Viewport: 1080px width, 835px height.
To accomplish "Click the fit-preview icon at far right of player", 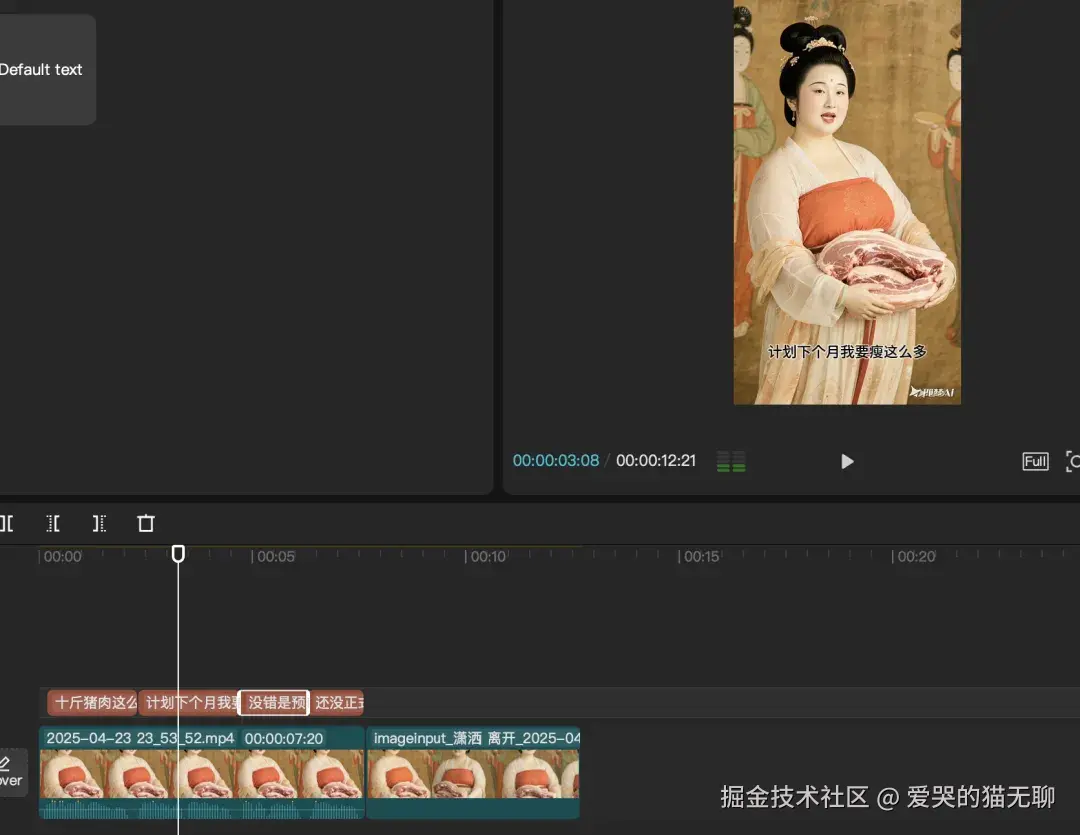I will tap(1073, 461).
